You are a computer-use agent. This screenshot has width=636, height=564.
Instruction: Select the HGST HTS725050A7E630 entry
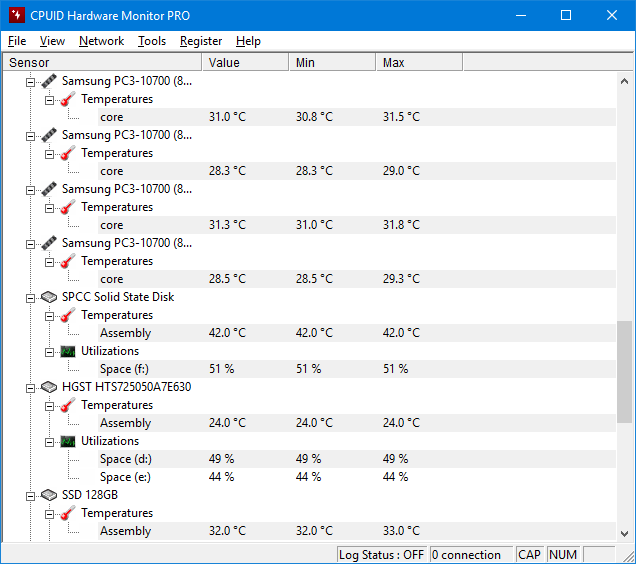[x=127, y=387]
